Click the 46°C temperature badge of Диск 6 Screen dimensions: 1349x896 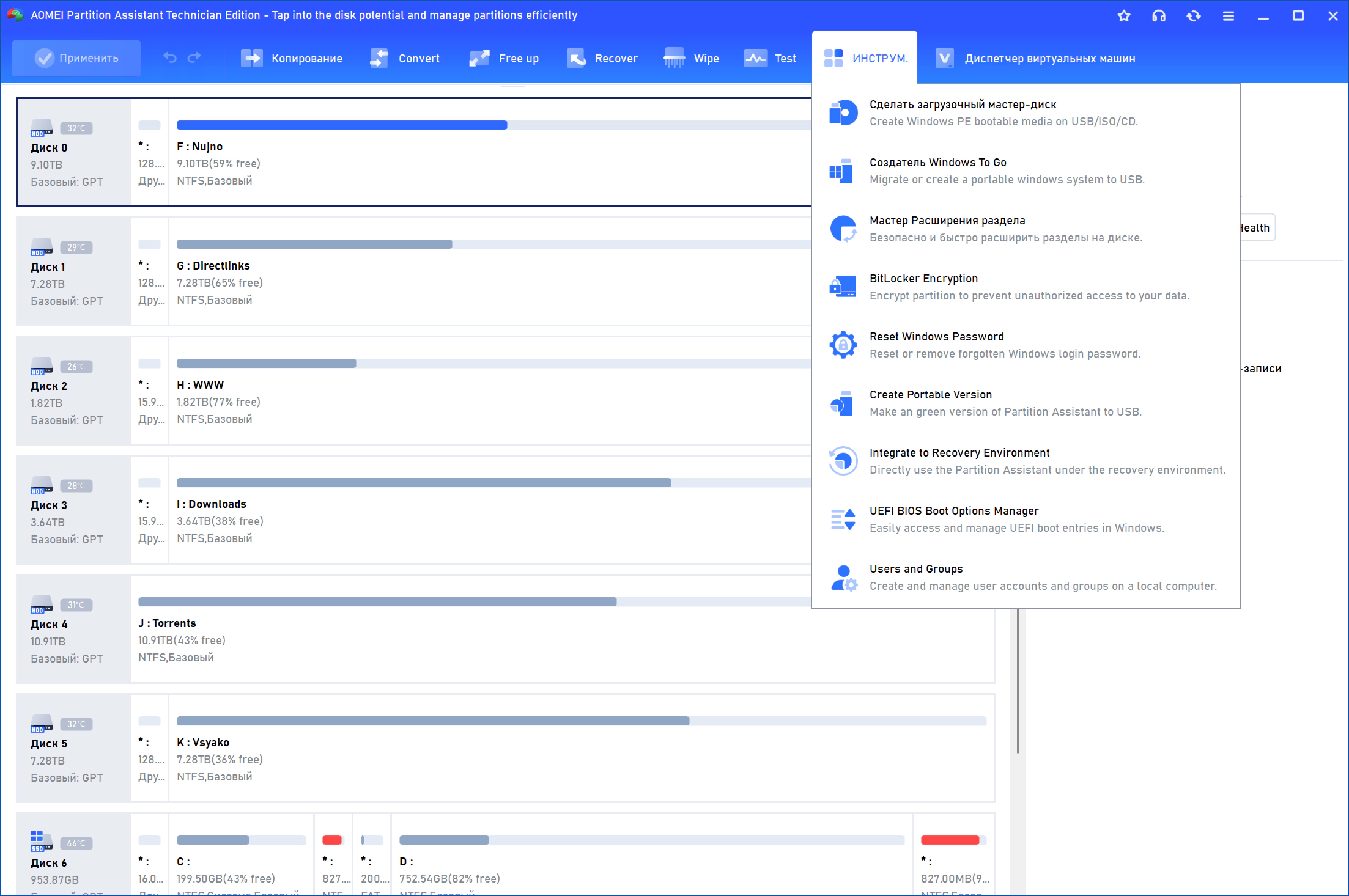[76, 843]
